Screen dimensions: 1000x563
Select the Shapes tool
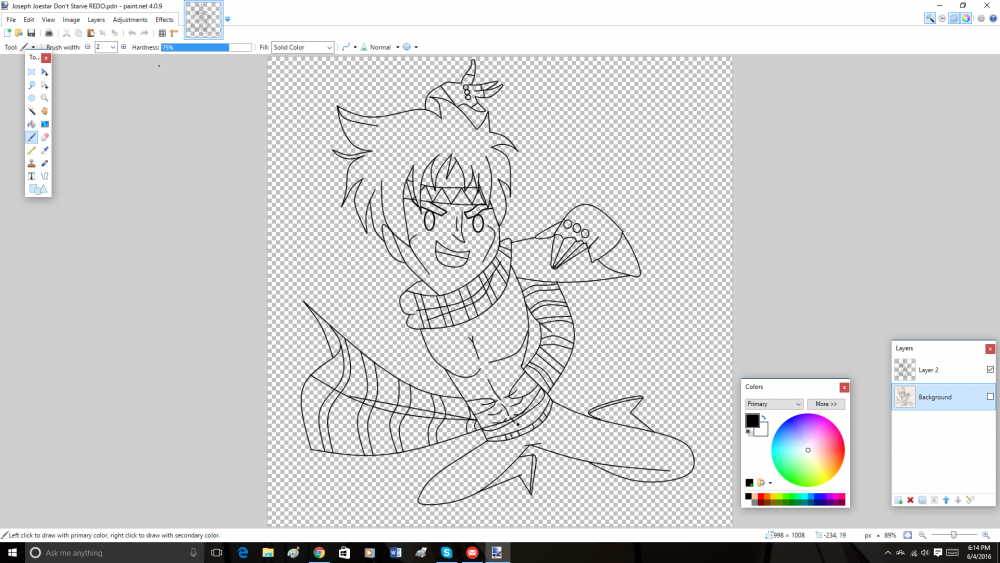(38, 189)
